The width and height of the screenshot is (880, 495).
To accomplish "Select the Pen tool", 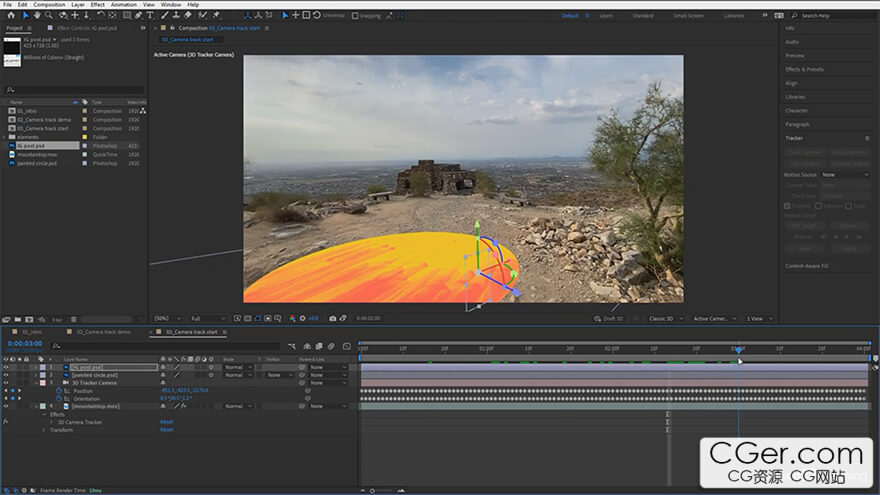I will (139, 15).
